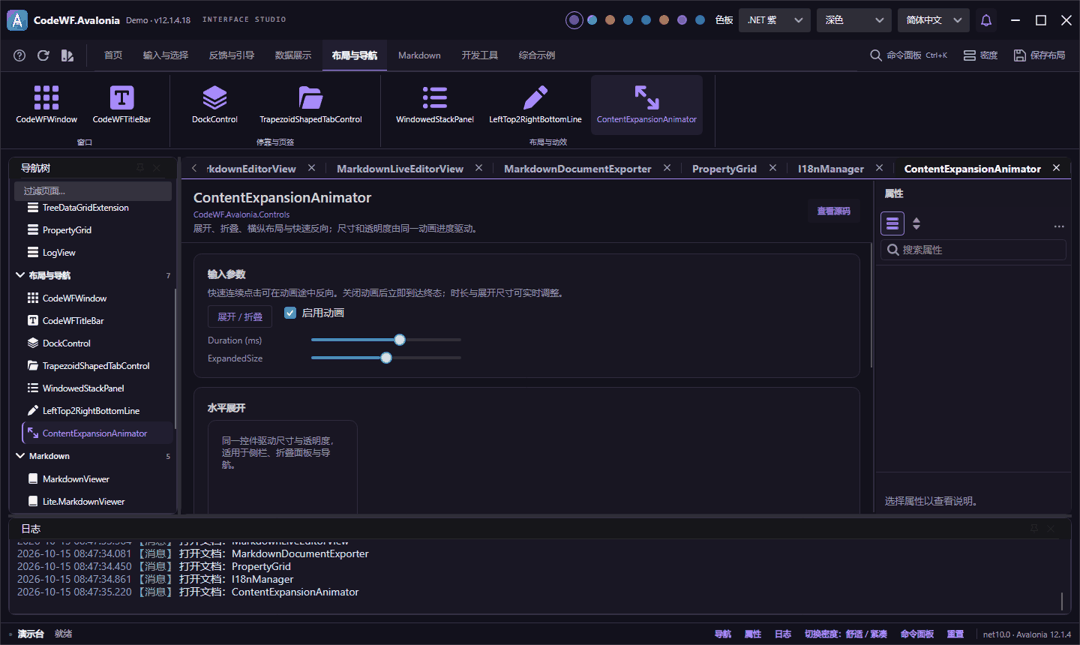The image size is (1080, 645).
Task: Close the I18nManager tab
Action: coord(879,168)
